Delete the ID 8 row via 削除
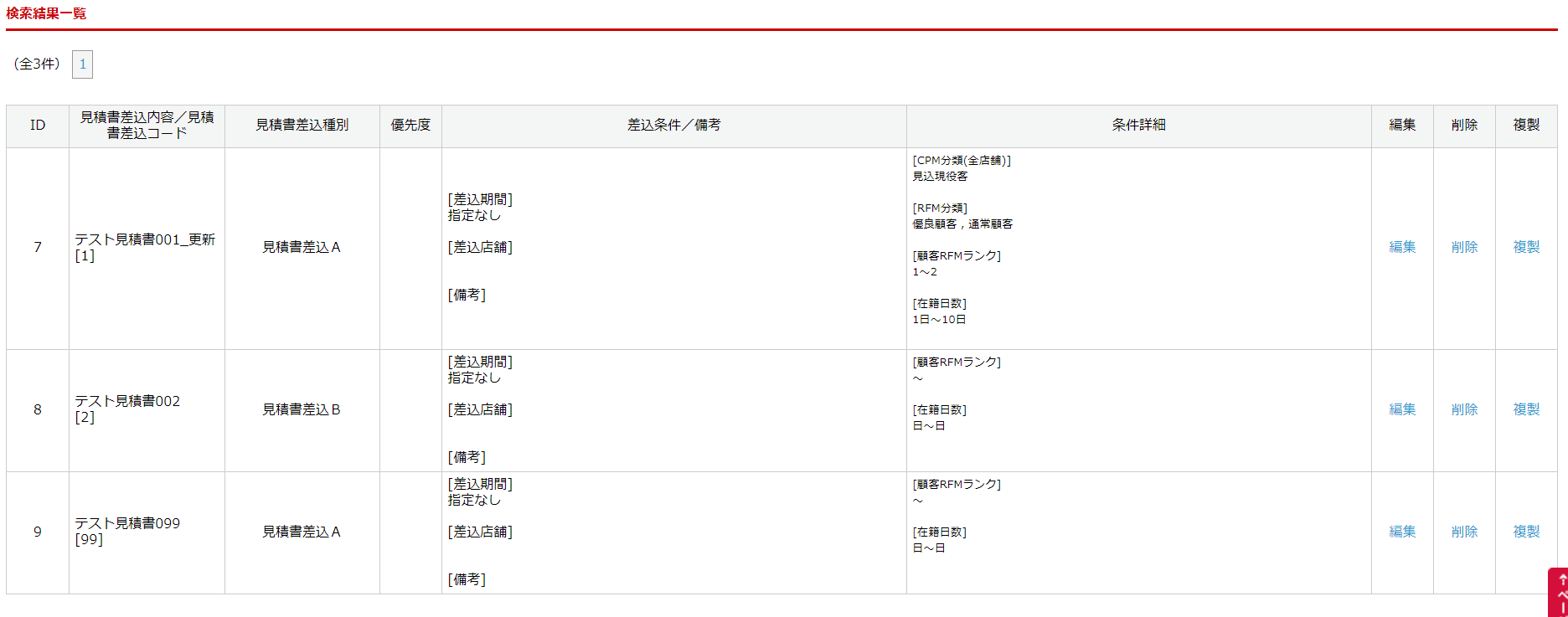This screenshot has width=1568, height=617. [x=1464, y=409]
